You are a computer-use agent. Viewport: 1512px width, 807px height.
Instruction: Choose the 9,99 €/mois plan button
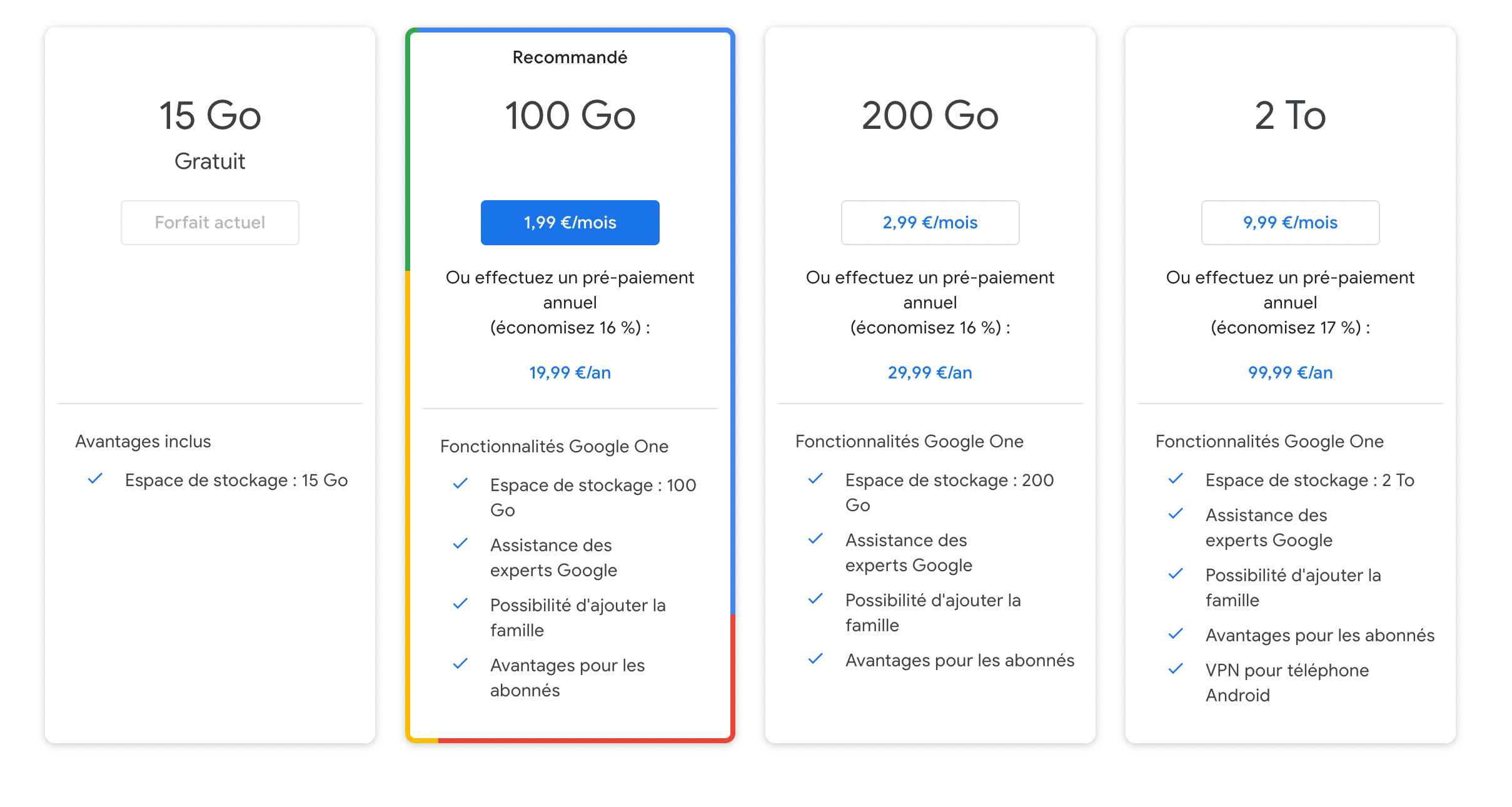point(1290,223)
